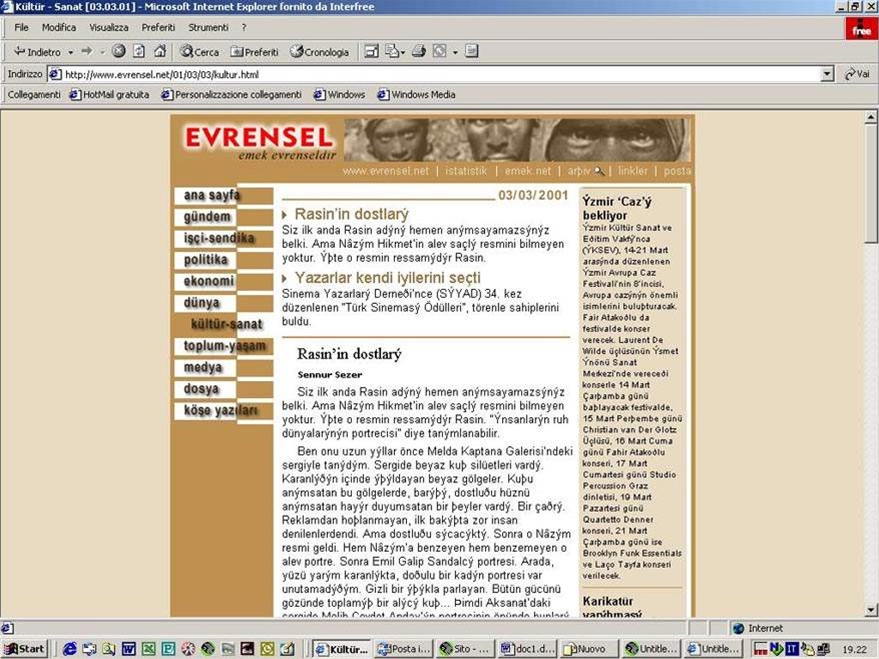Click the Indietro back button

click(x=37, y=51)
